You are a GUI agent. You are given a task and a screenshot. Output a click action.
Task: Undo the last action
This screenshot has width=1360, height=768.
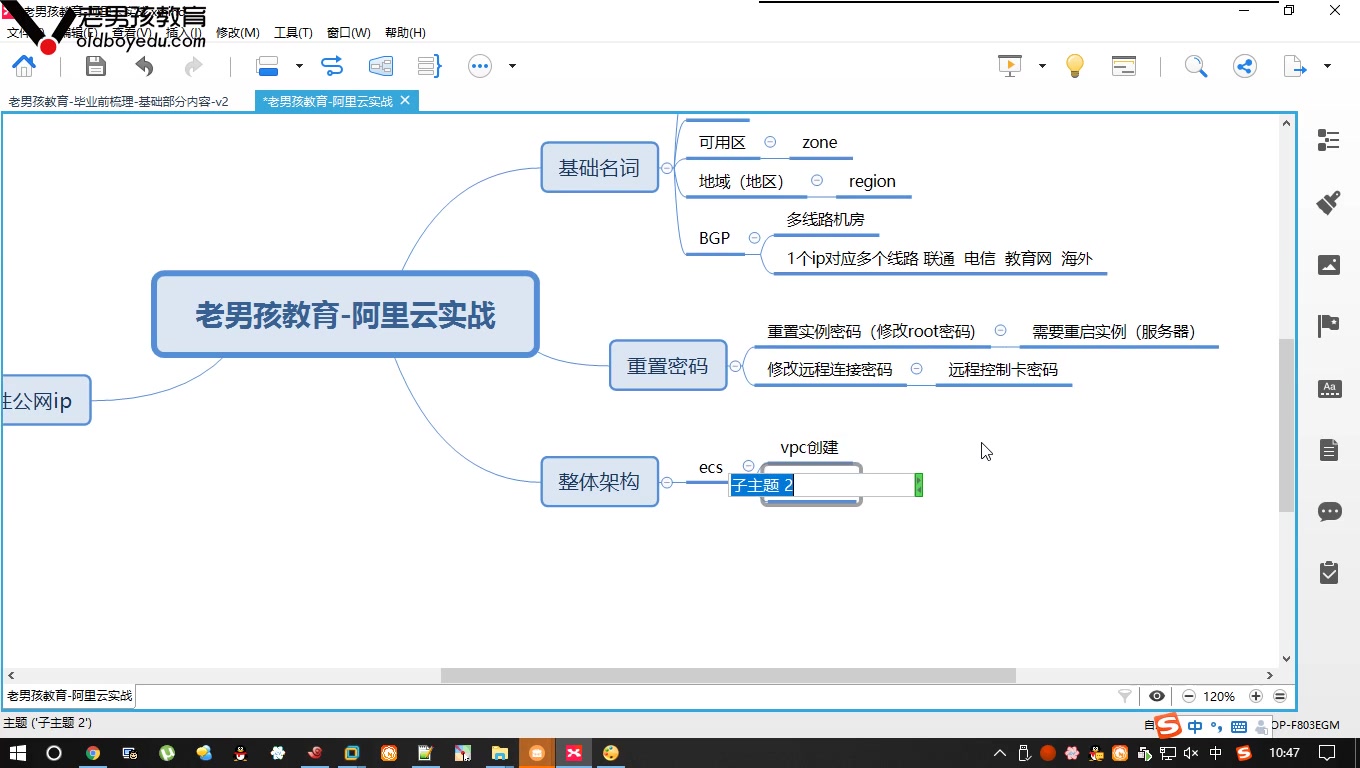tap(145, 66)
